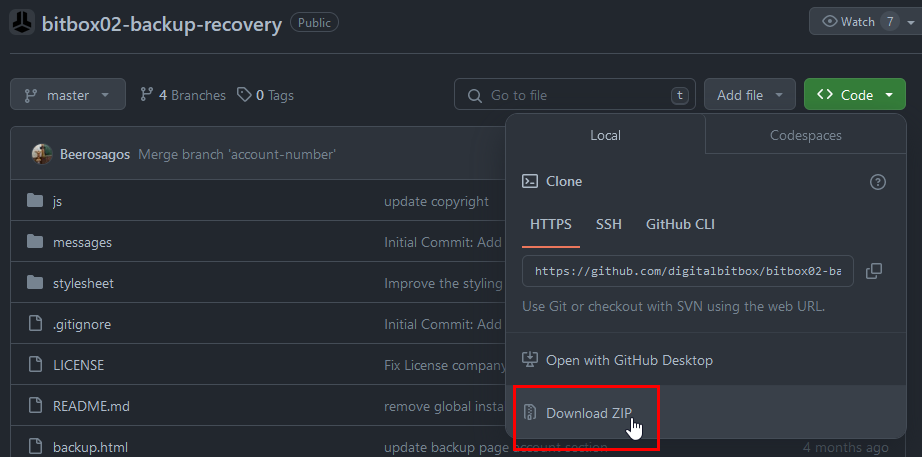Image resolution: width=922 pixels, height=457 pixels.
Task: Click the .gitignore file icon
Action: [x=35, y=323]
